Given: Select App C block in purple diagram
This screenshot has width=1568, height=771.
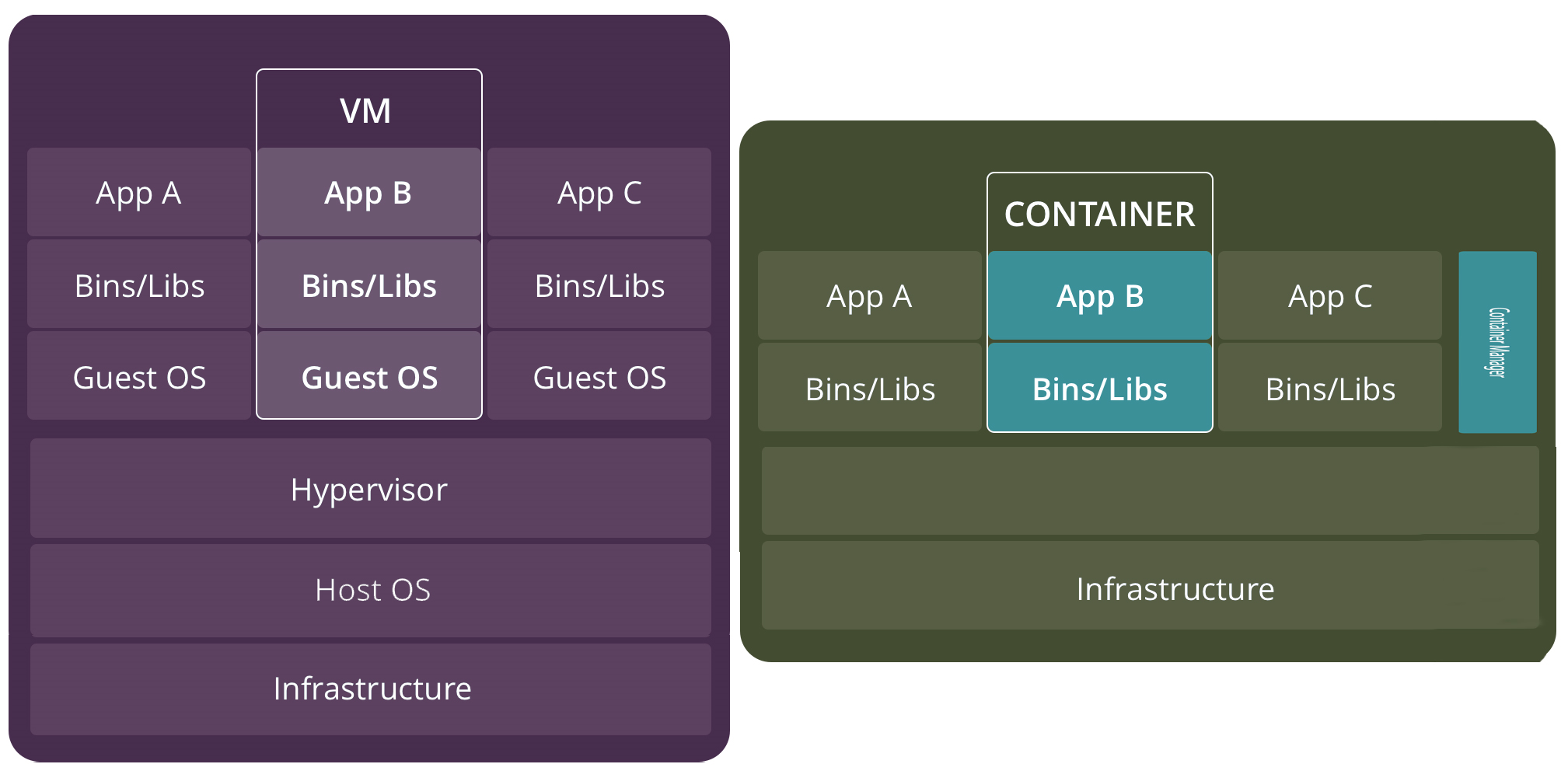Looking at the screenshot, I should click(599, 193).
